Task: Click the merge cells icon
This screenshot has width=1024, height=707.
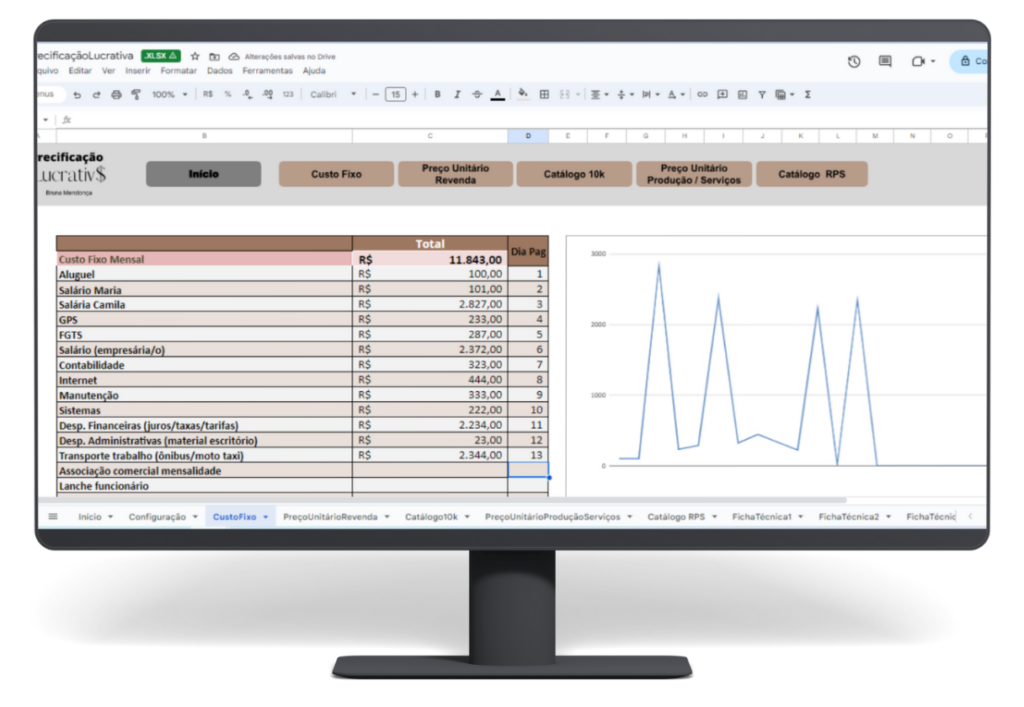Action: pyautogui.click(x=565, y=94)
